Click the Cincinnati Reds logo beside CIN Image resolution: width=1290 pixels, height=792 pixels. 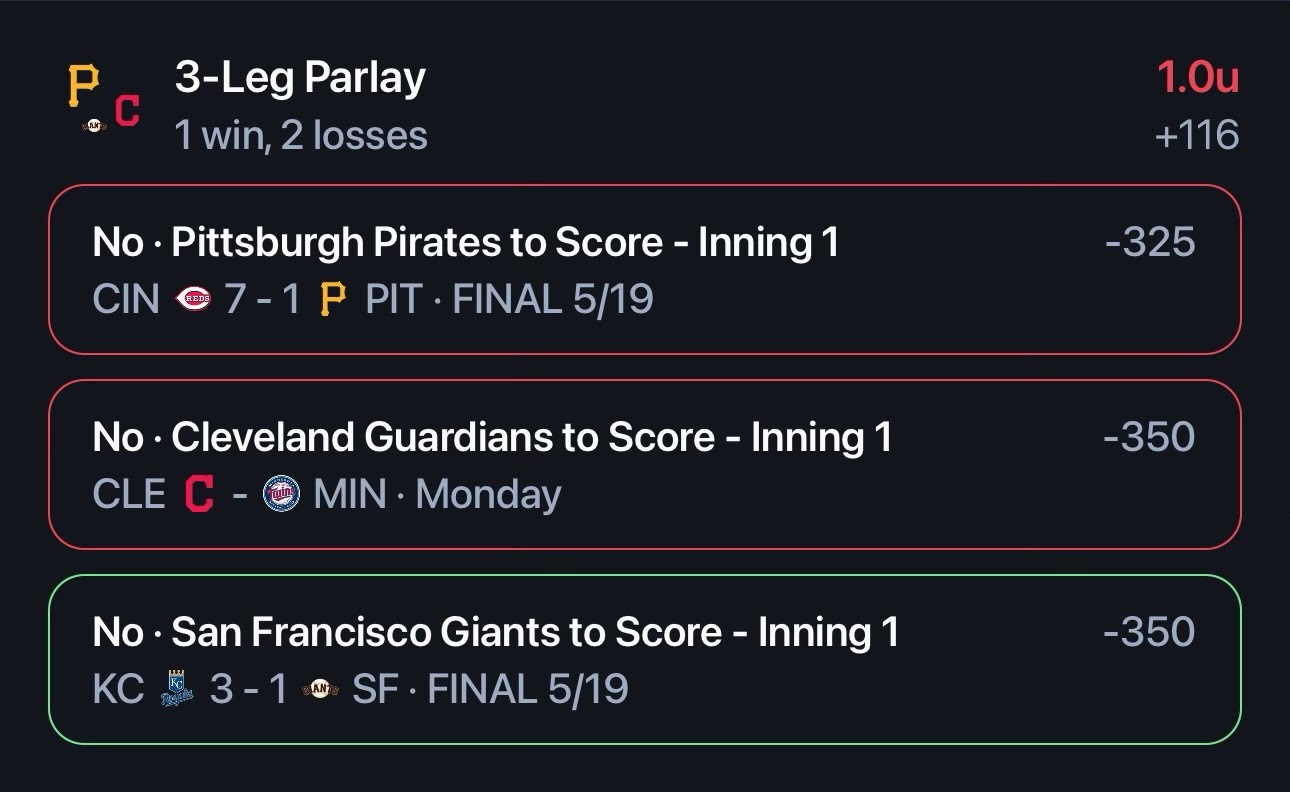click(193, 299)
